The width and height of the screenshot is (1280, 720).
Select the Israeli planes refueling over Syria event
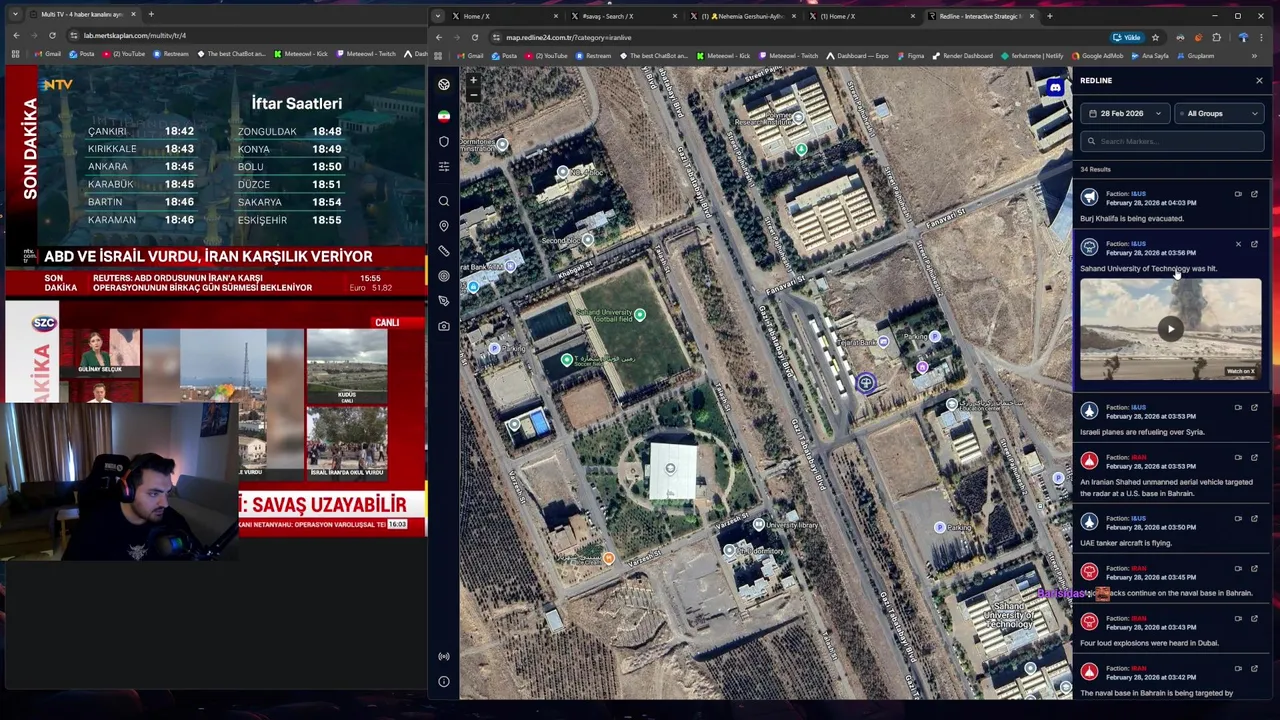click(x=1171, y=420)
